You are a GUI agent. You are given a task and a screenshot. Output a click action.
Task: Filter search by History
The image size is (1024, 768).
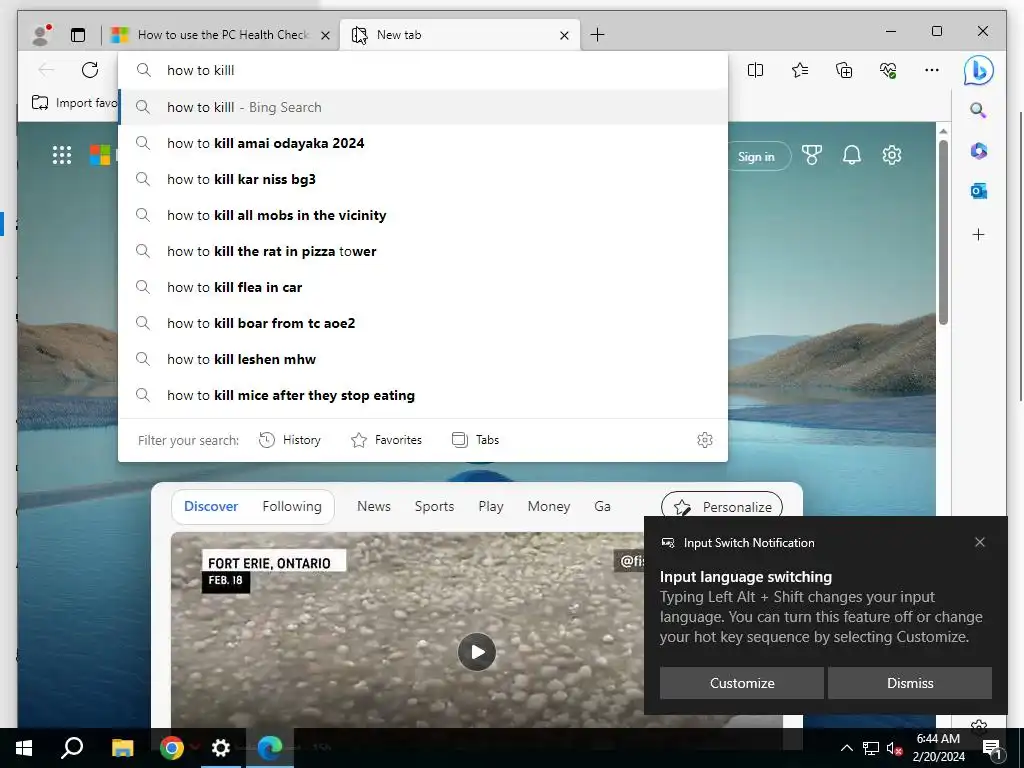point(290,440)
